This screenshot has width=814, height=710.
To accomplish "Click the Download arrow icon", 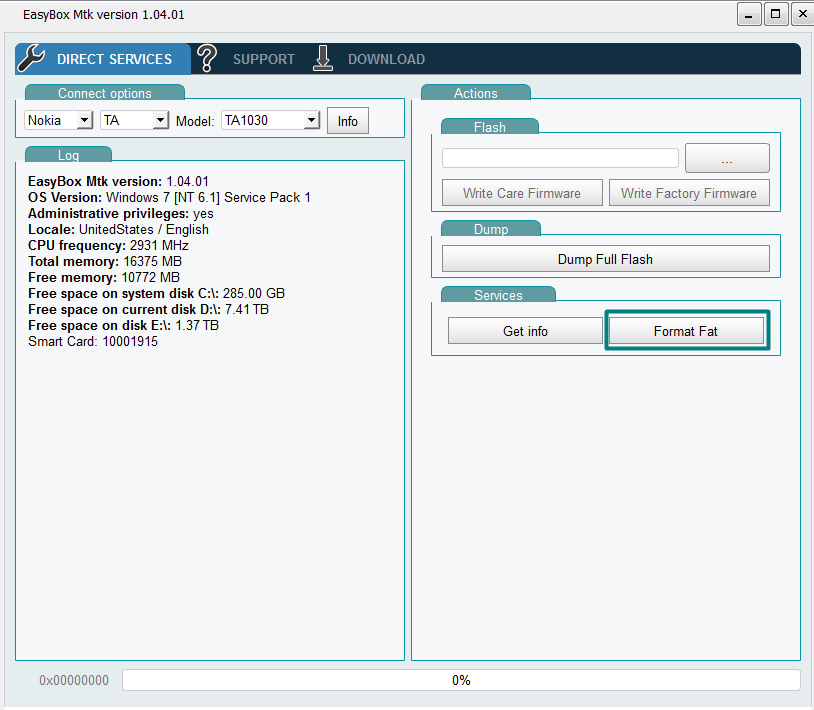I will [323, 58].
